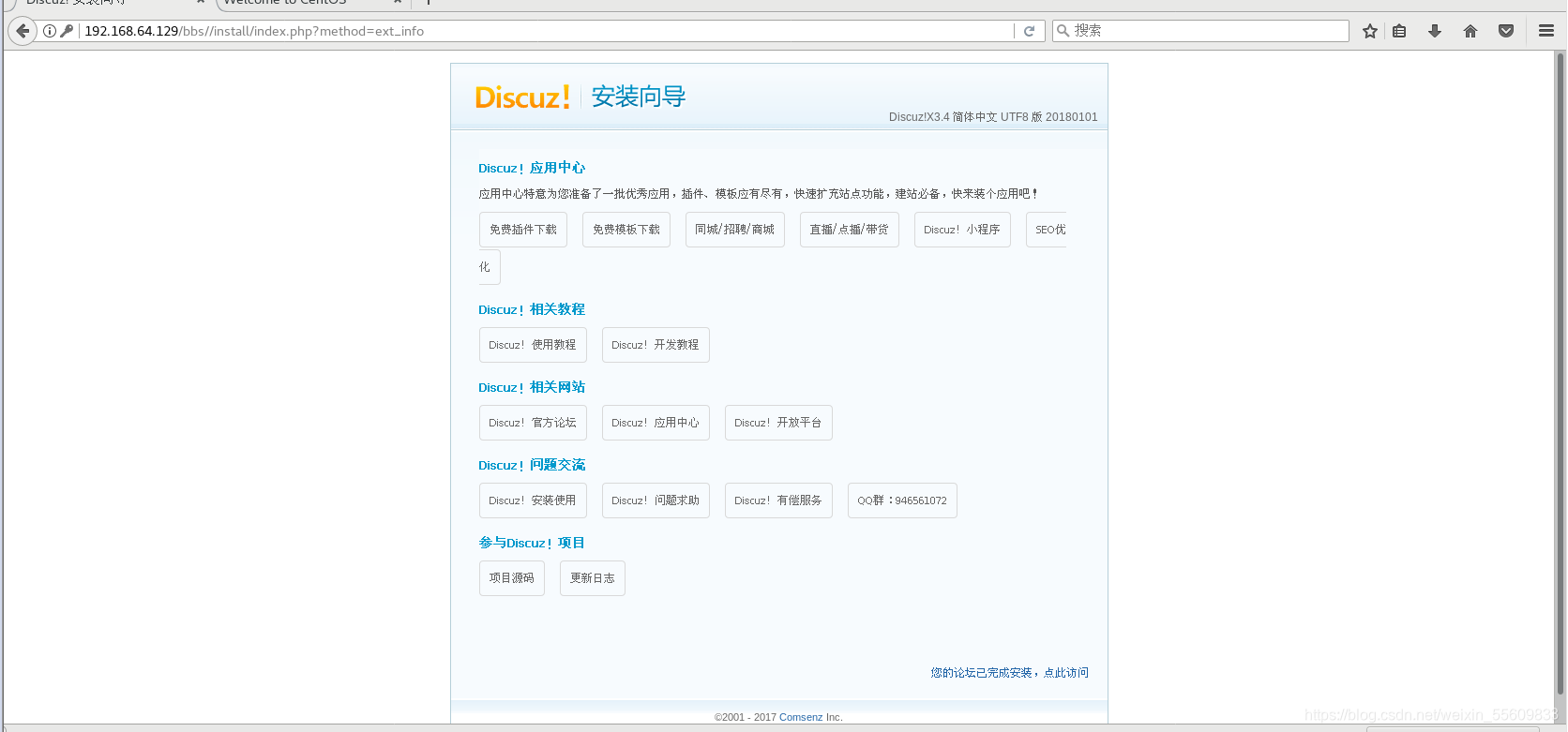Close the Welcome to CentOS tab
Screen dimensions: 1568x732
[x=398, y=3]
